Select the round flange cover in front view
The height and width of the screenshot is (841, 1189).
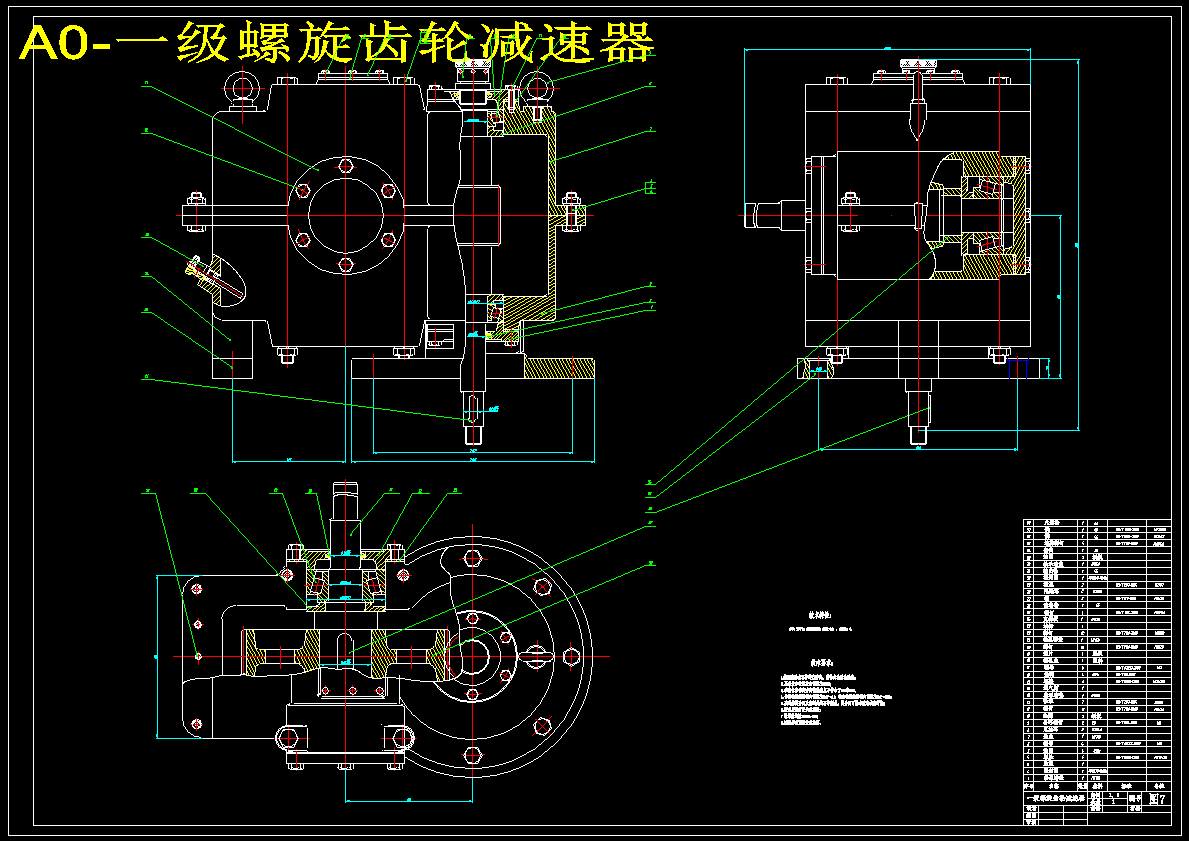(x=346, y=215)
